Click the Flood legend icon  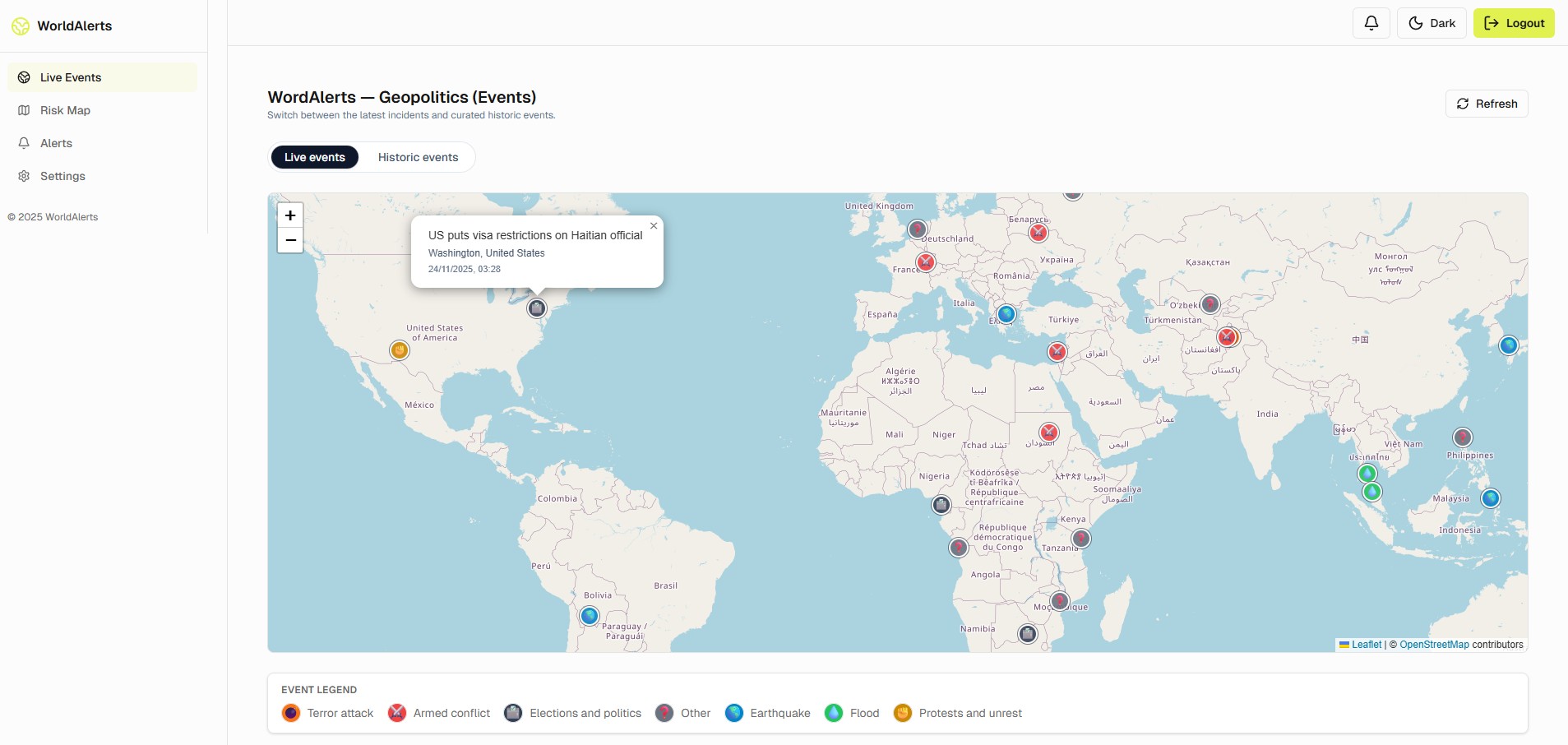(835, 713)
